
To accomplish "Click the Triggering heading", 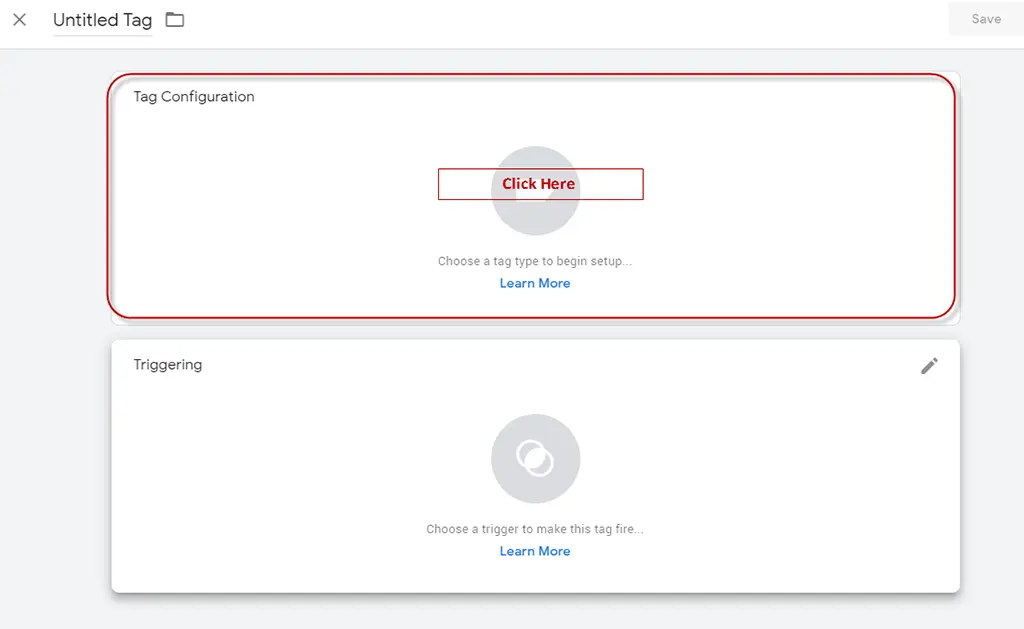I will pos(167,364).
